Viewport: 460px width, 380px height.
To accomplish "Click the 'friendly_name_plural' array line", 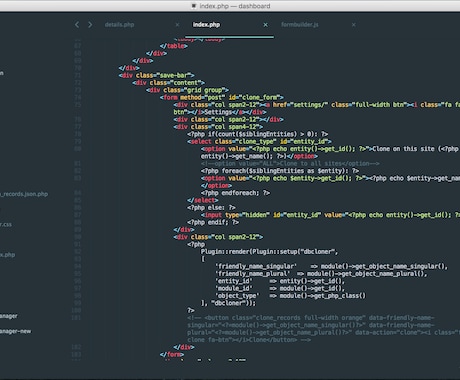I will click(x=321, y=274).
